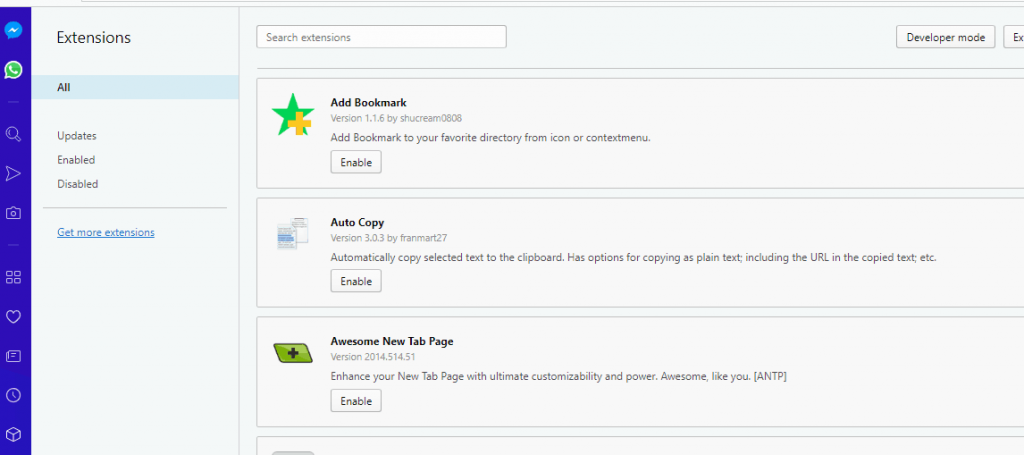Open My Flow arrow icon in sidebar
Screen dimensions: 1024x455
pos(13,174)
